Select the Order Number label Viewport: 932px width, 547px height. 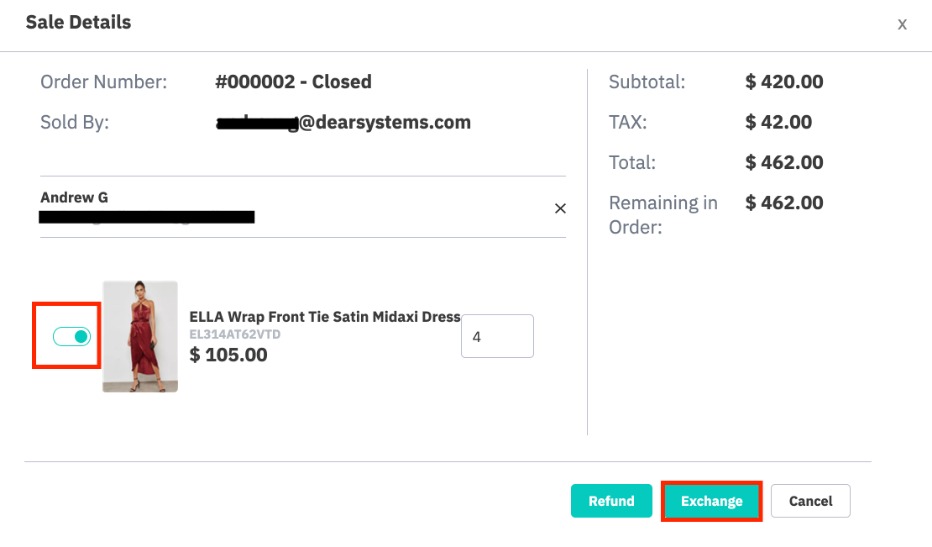point(103,81)
